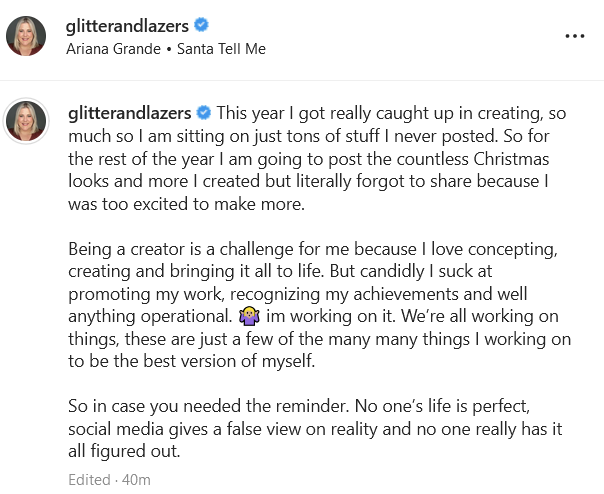Open the Santa Tell Me audio track
The height and width of the screenshot is (494, 604).
(x=221, y=49)
